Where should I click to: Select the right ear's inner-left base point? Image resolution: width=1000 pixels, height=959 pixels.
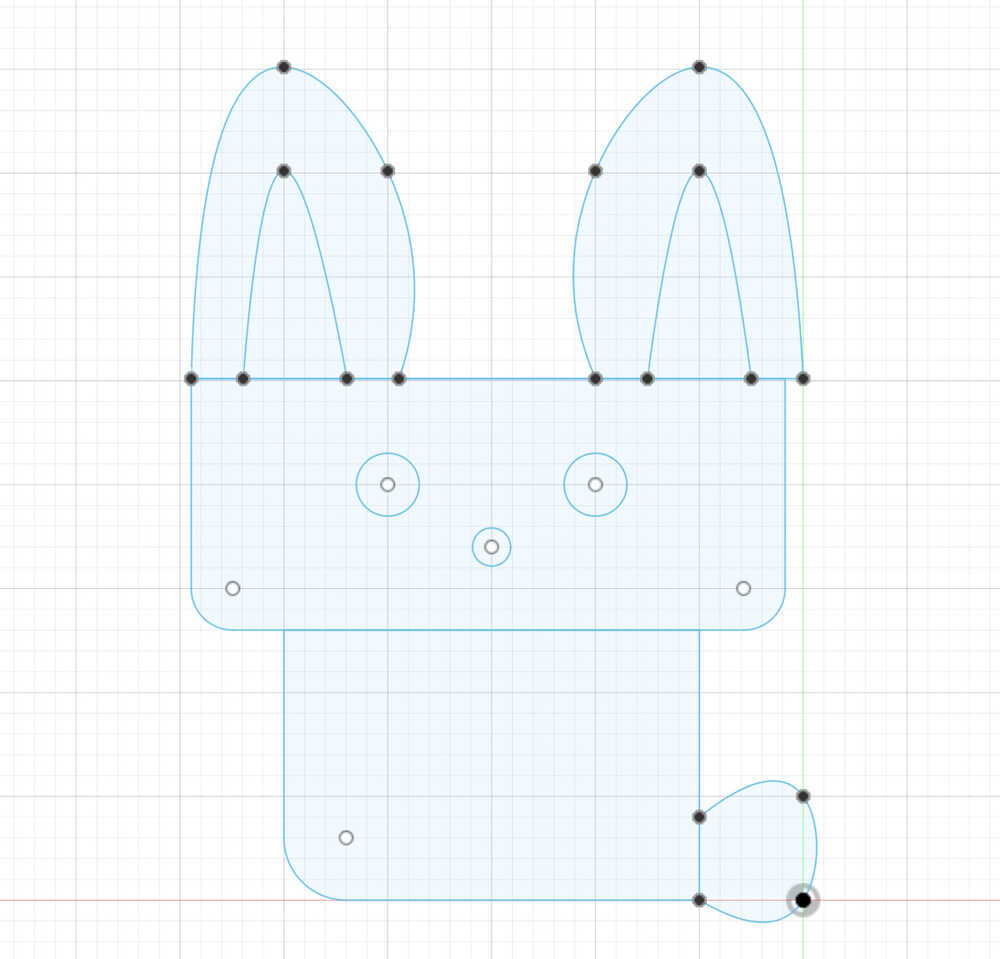point(647,379)
